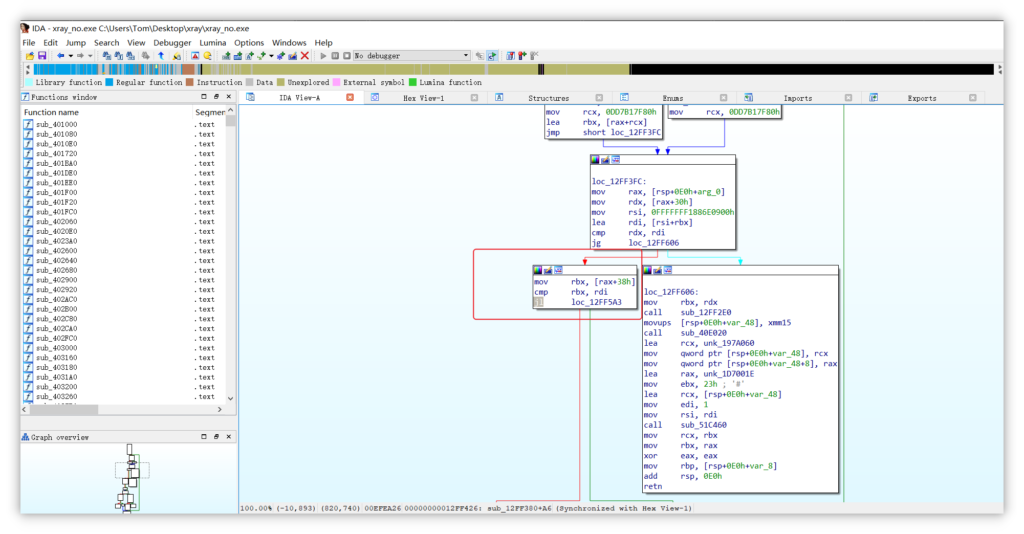Click the back navigation arrow
Screen dimensions: 1024x534
(x=61, y=56)
